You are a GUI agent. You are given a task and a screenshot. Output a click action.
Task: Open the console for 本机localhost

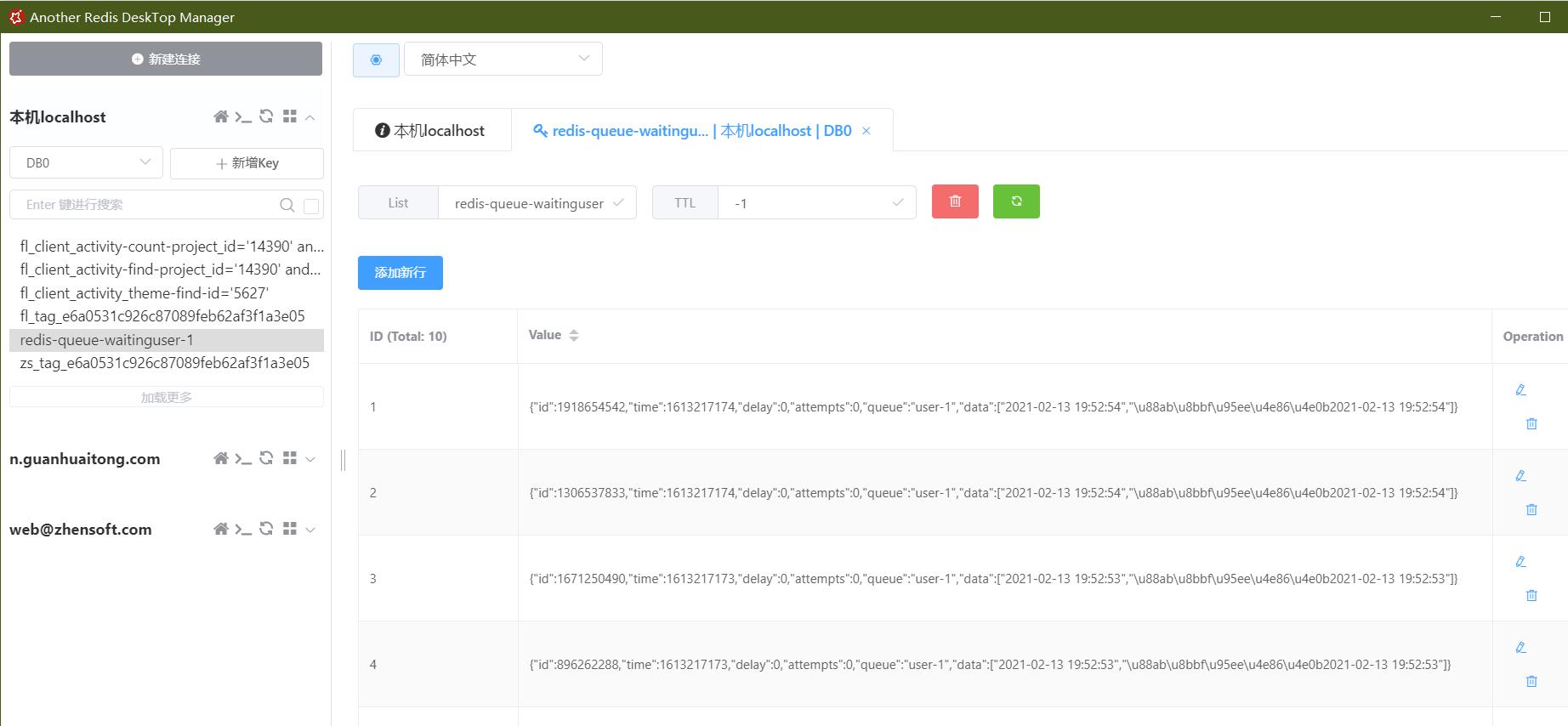tap(243, 117)
